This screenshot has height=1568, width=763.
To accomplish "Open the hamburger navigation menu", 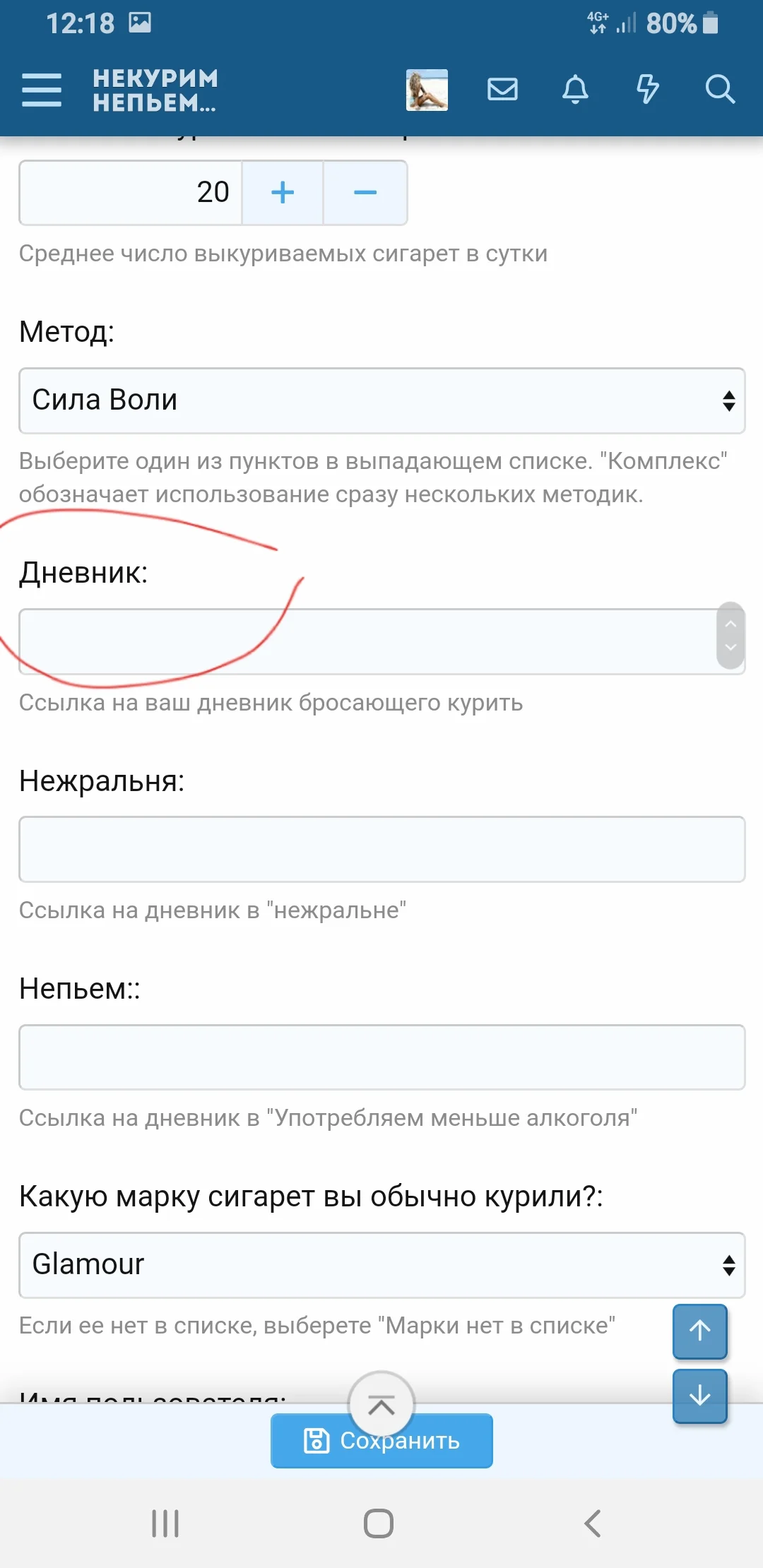I will click(42, 90).
